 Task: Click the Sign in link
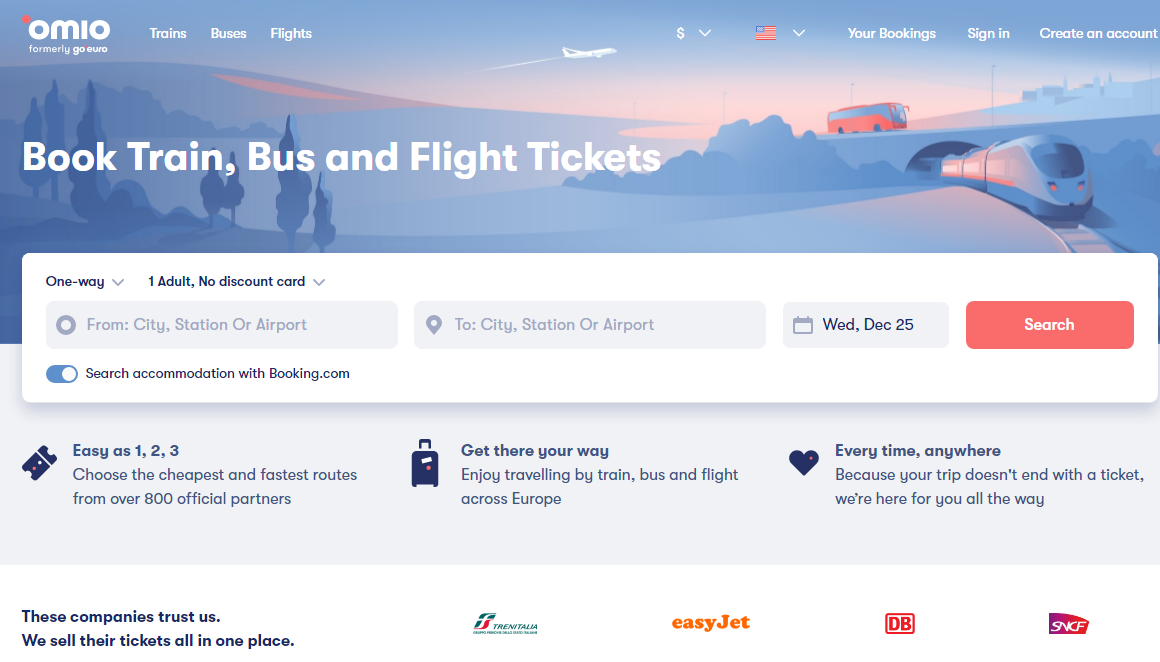[x=988, y=33]
